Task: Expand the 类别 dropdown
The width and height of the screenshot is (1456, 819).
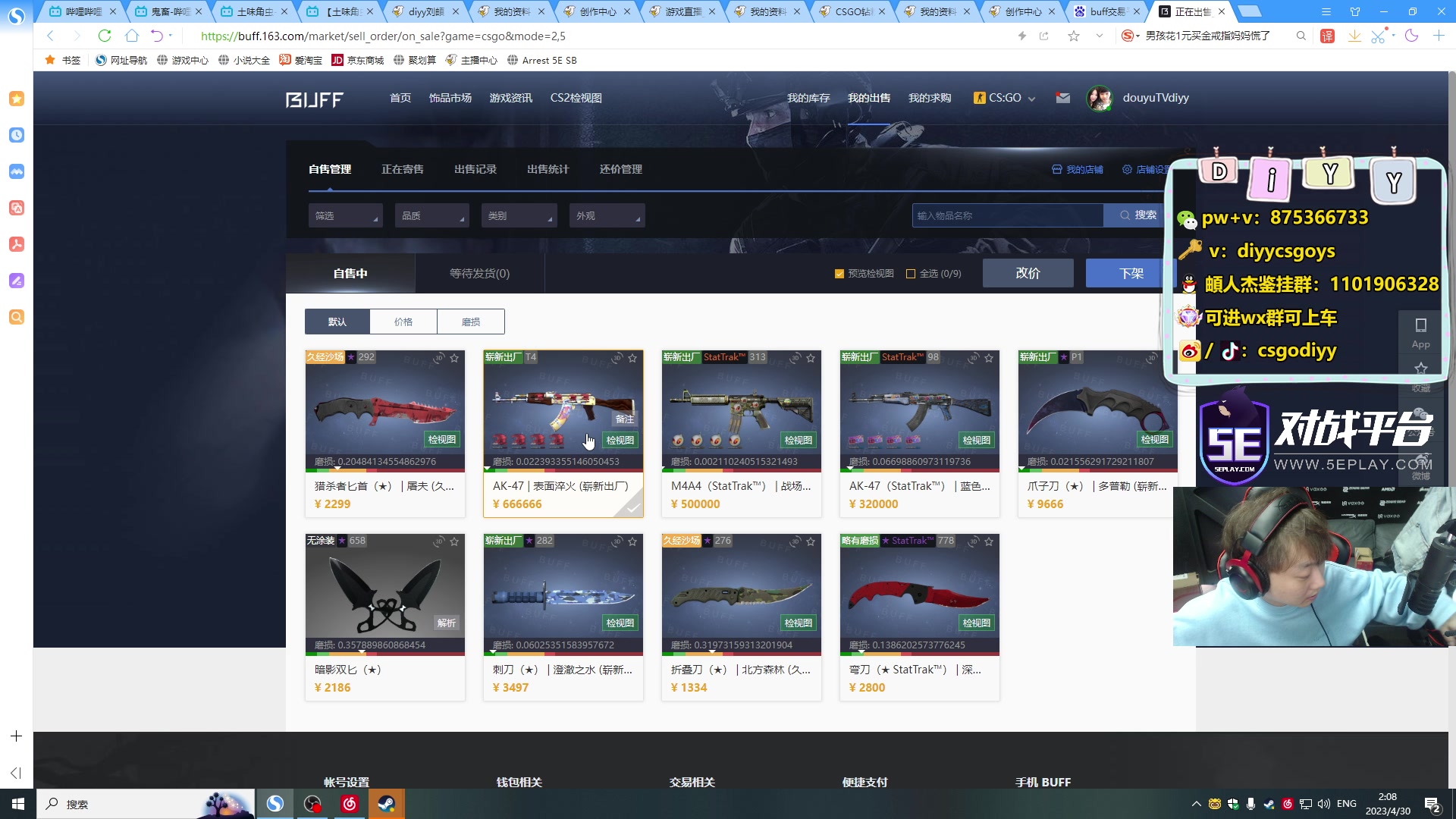Action: click(x=519, y=216)
